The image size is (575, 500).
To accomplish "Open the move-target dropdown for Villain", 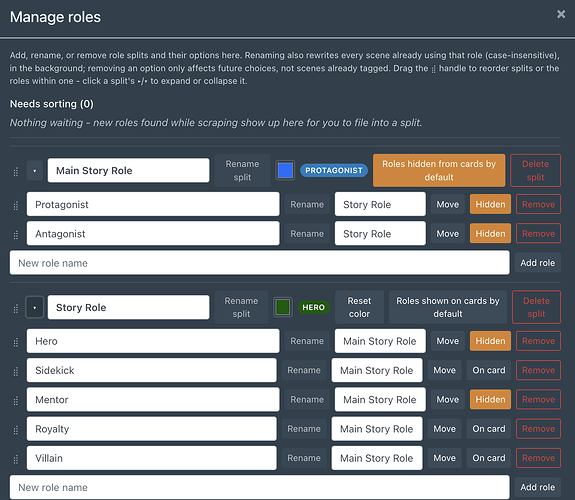I will [377, 458].
